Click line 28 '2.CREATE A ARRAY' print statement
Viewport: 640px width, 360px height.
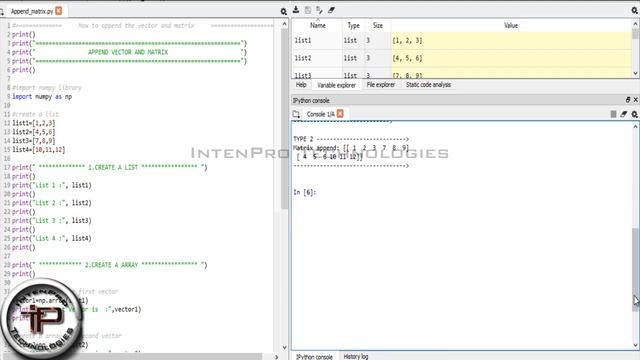pos(109,265)
